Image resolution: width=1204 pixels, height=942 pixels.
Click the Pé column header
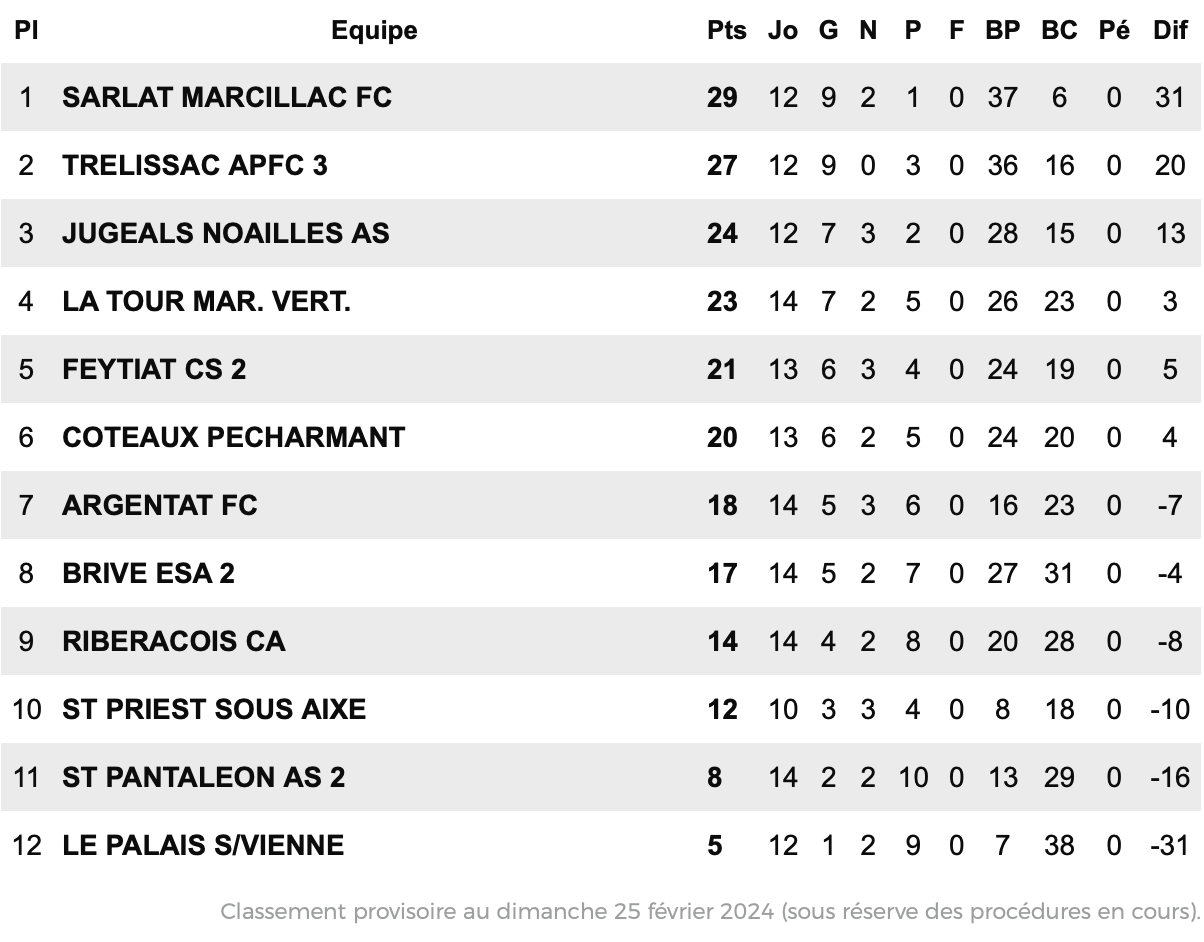[x=1114, y=30]
